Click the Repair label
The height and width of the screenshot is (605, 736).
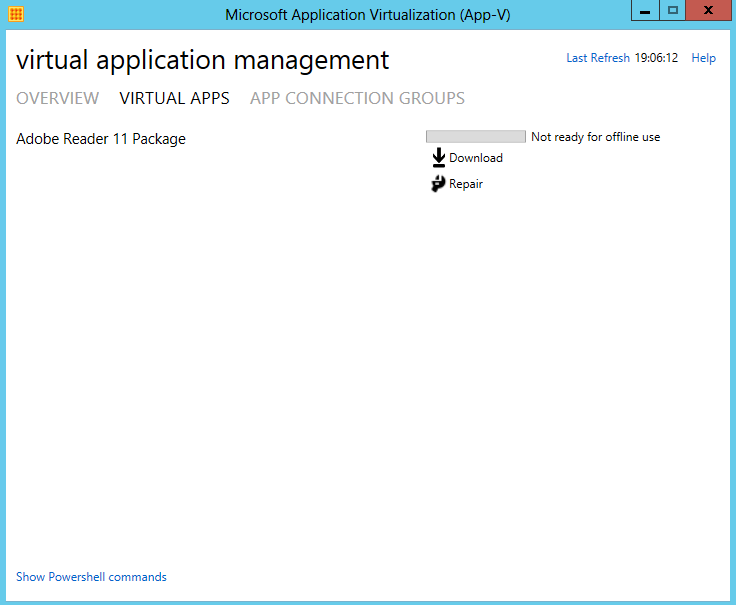click(466, 184)
